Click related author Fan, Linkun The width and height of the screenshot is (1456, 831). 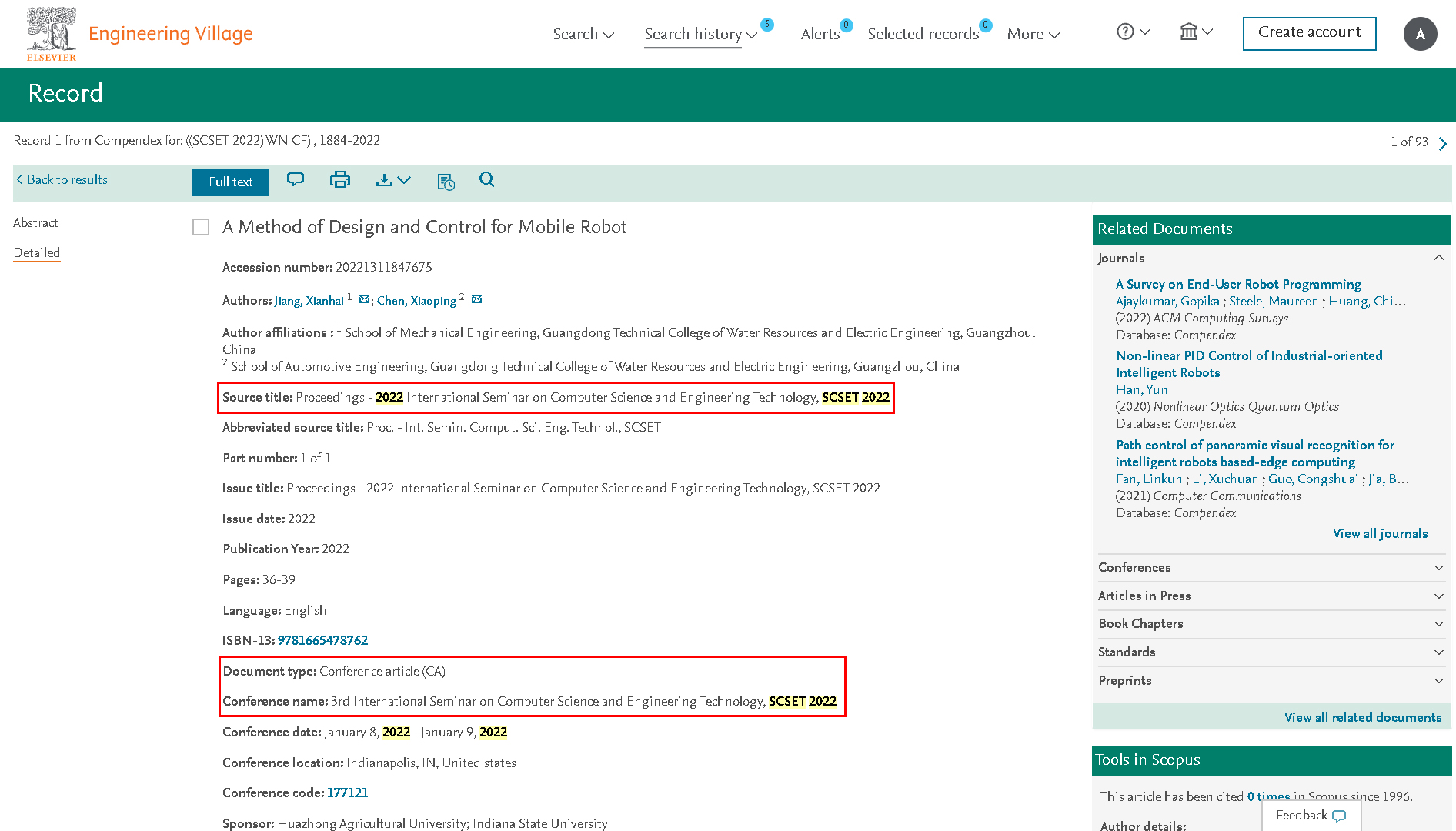pyautogui.click(x=1149, y=479)
